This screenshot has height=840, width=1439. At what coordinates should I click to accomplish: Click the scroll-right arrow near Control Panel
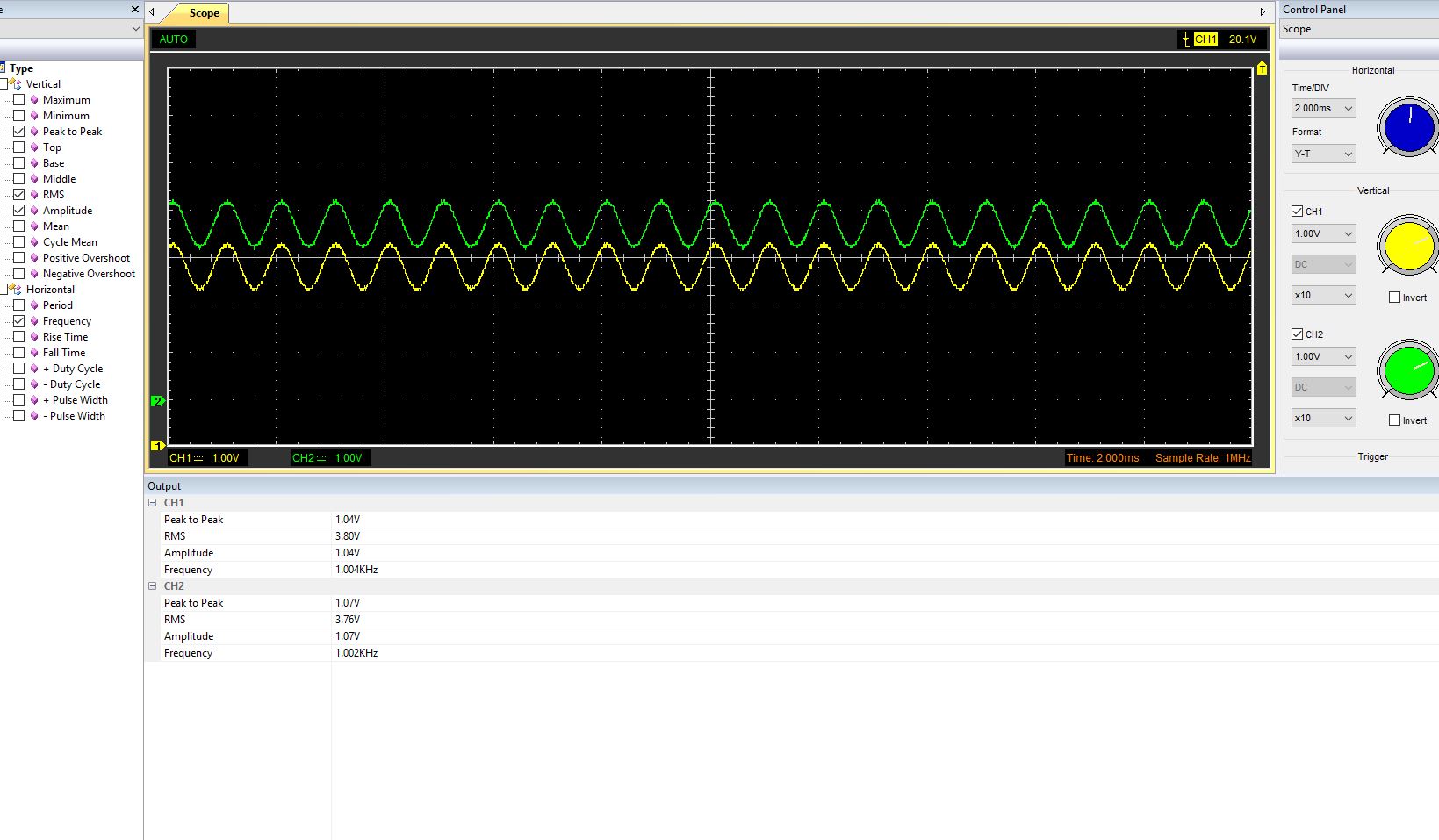click(1263, 12)
